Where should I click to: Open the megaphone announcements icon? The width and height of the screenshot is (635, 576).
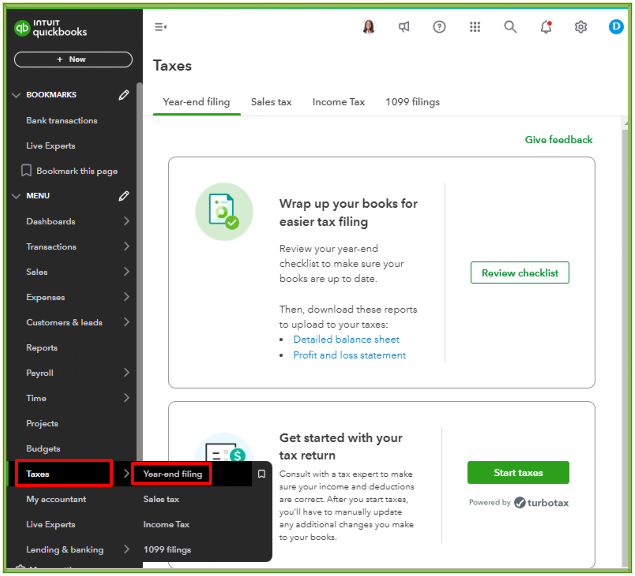[404, 27]
